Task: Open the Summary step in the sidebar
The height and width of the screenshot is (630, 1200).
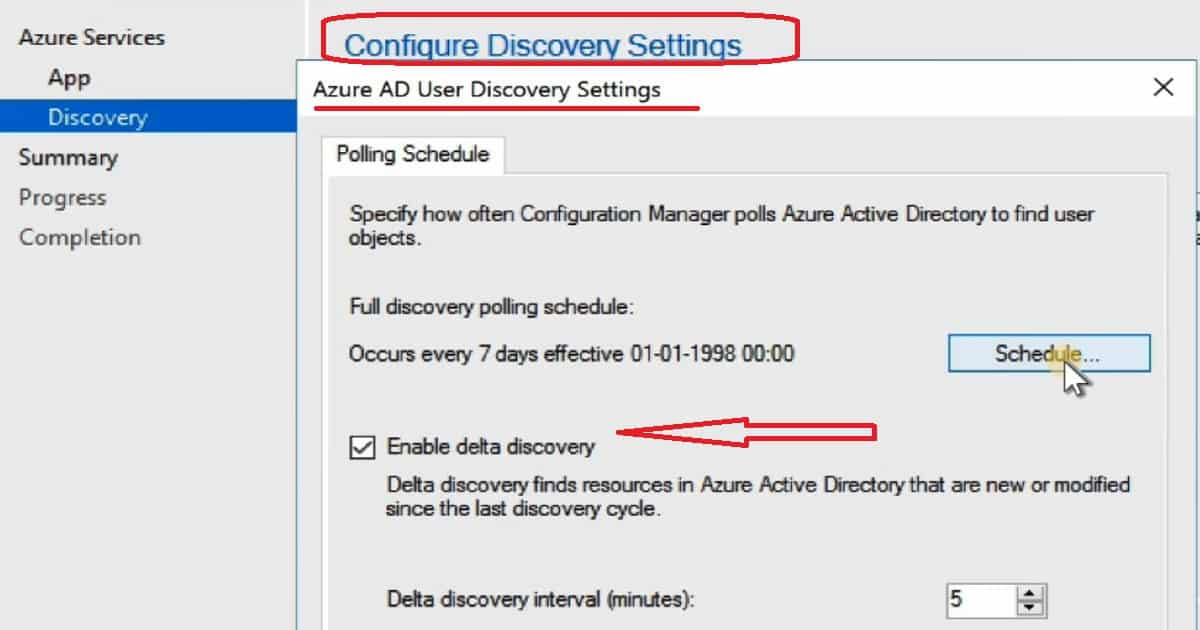Action: click(x=68, y=158)
